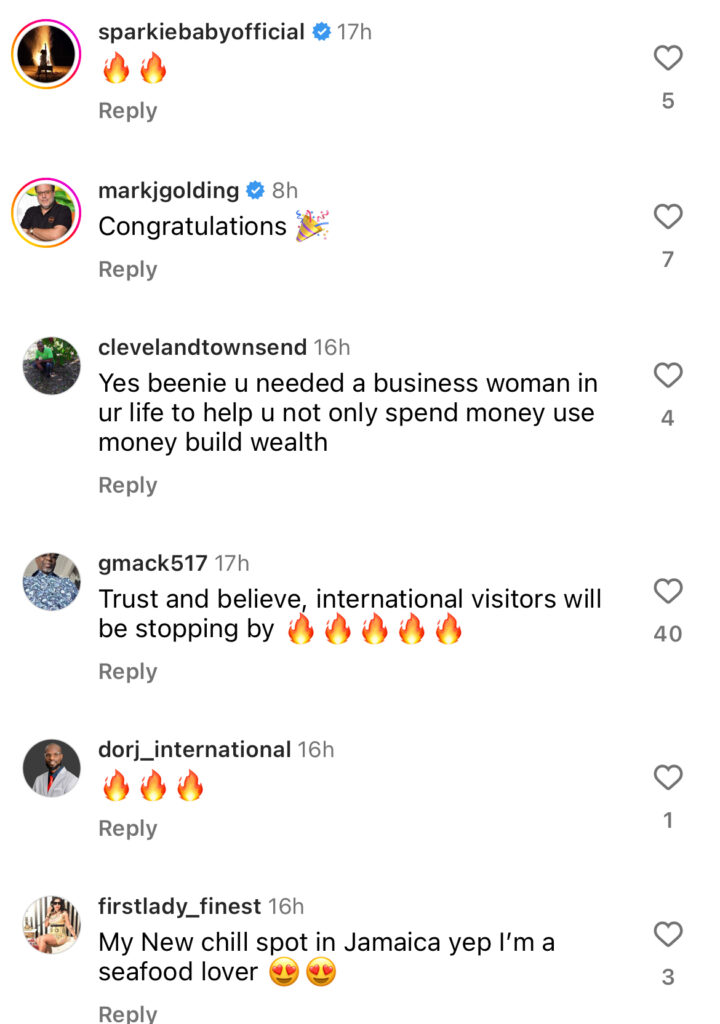Visit the dorj_international profile username

[x=194, y=749]
